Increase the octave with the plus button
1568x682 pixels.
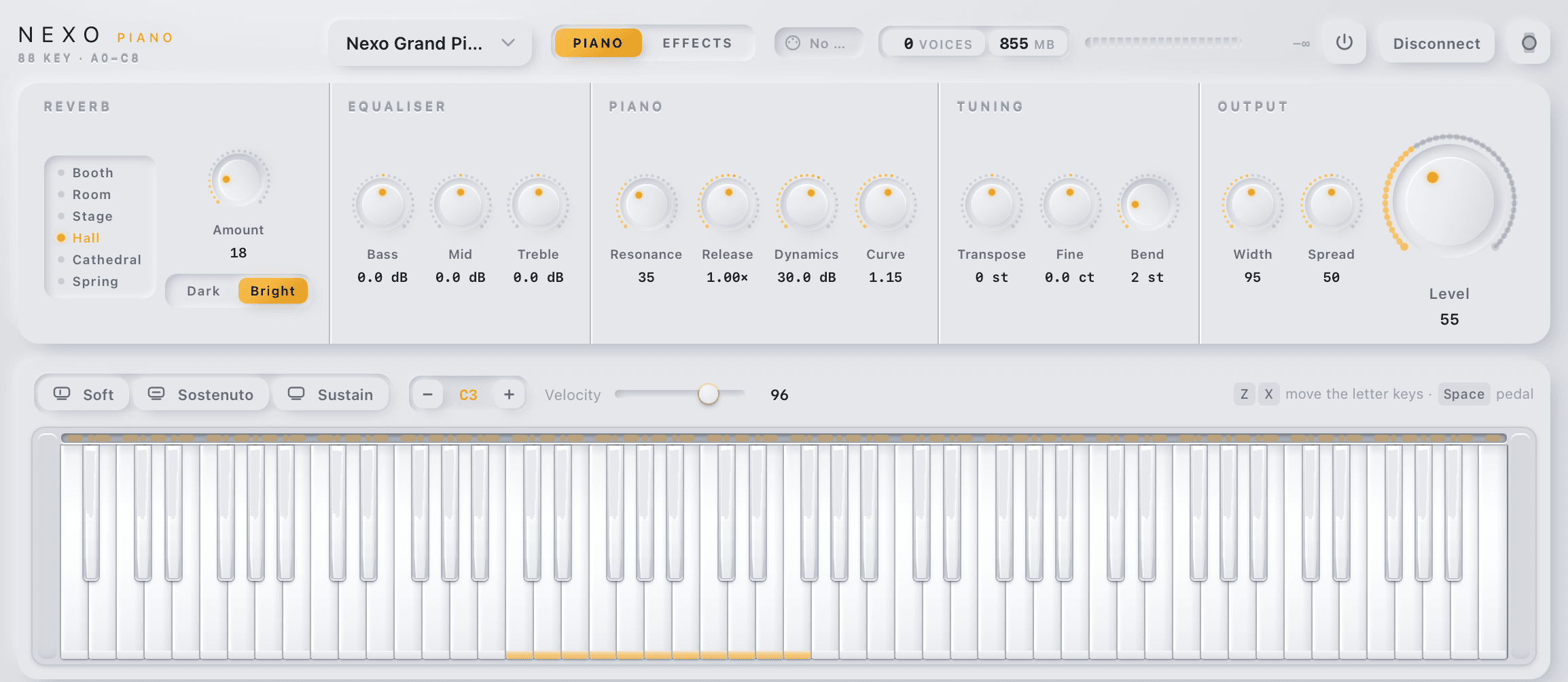point(509,394)
